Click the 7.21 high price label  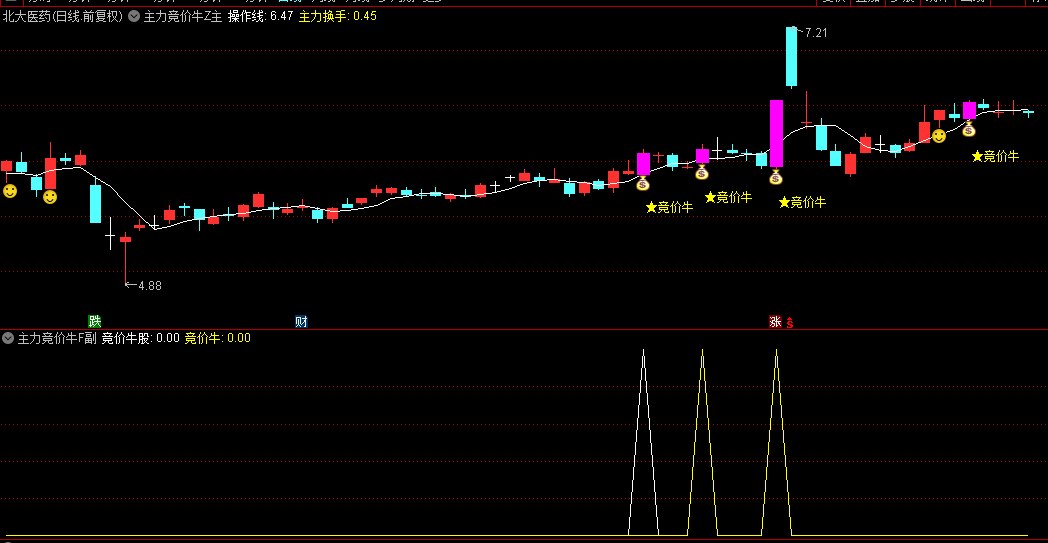click(x=816, y=33)
